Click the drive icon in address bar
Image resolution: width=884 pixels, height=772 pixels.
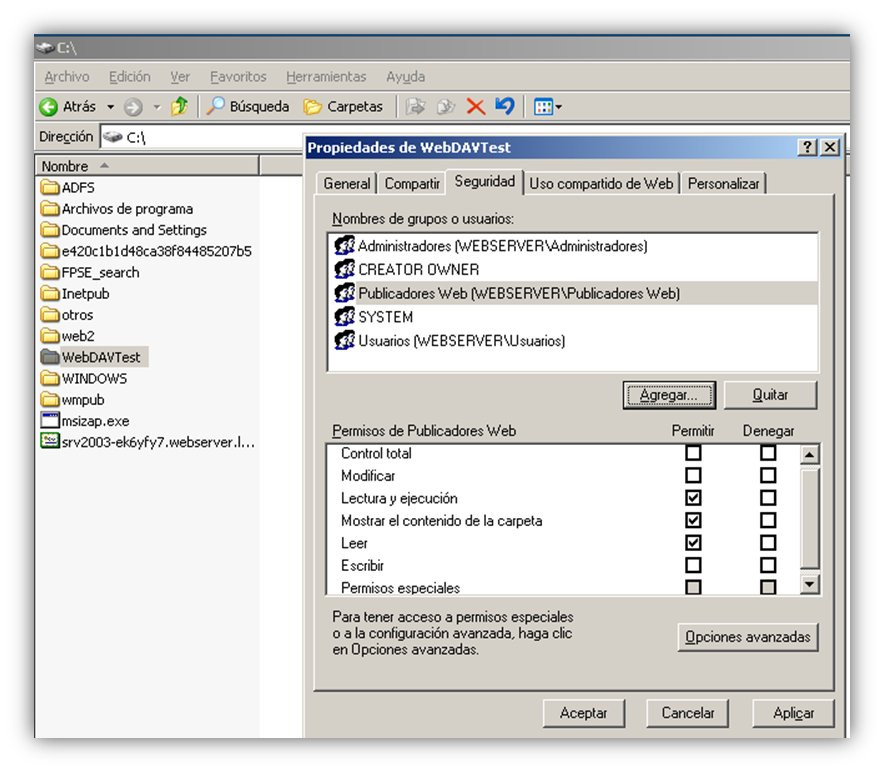113,137
